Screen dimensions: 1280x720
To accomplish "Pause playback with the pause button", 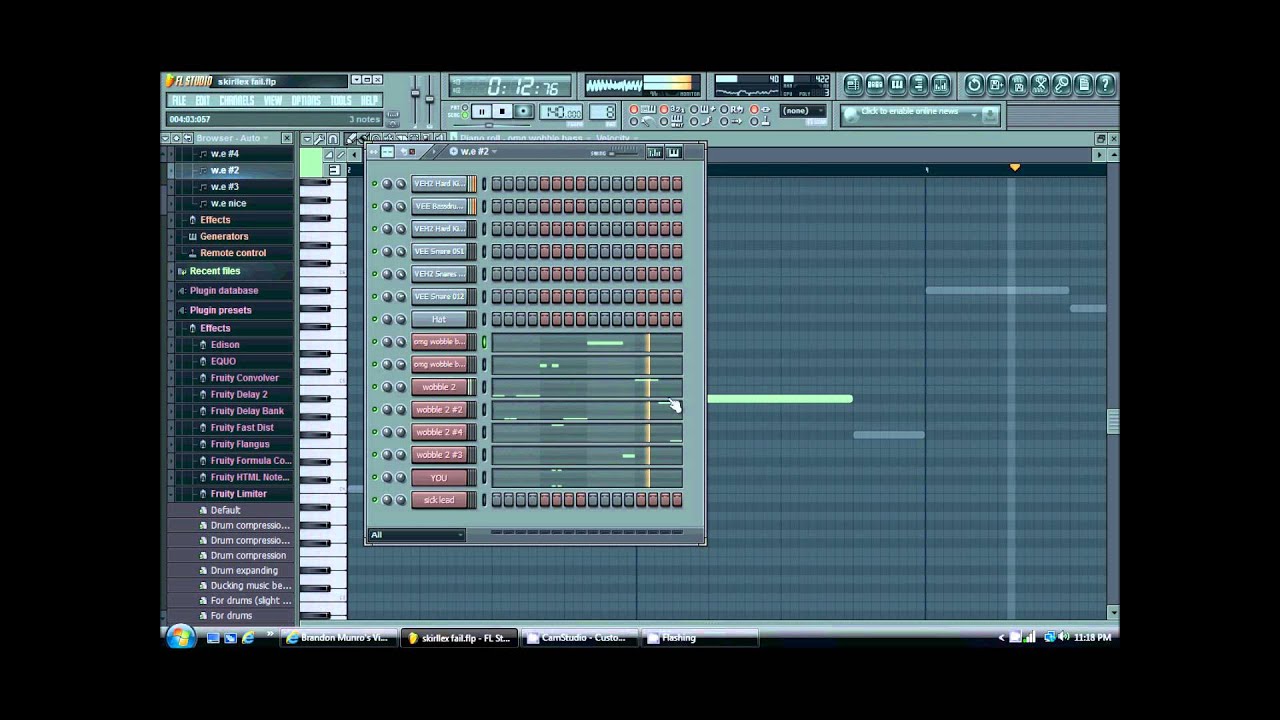I will click(481, 112).
